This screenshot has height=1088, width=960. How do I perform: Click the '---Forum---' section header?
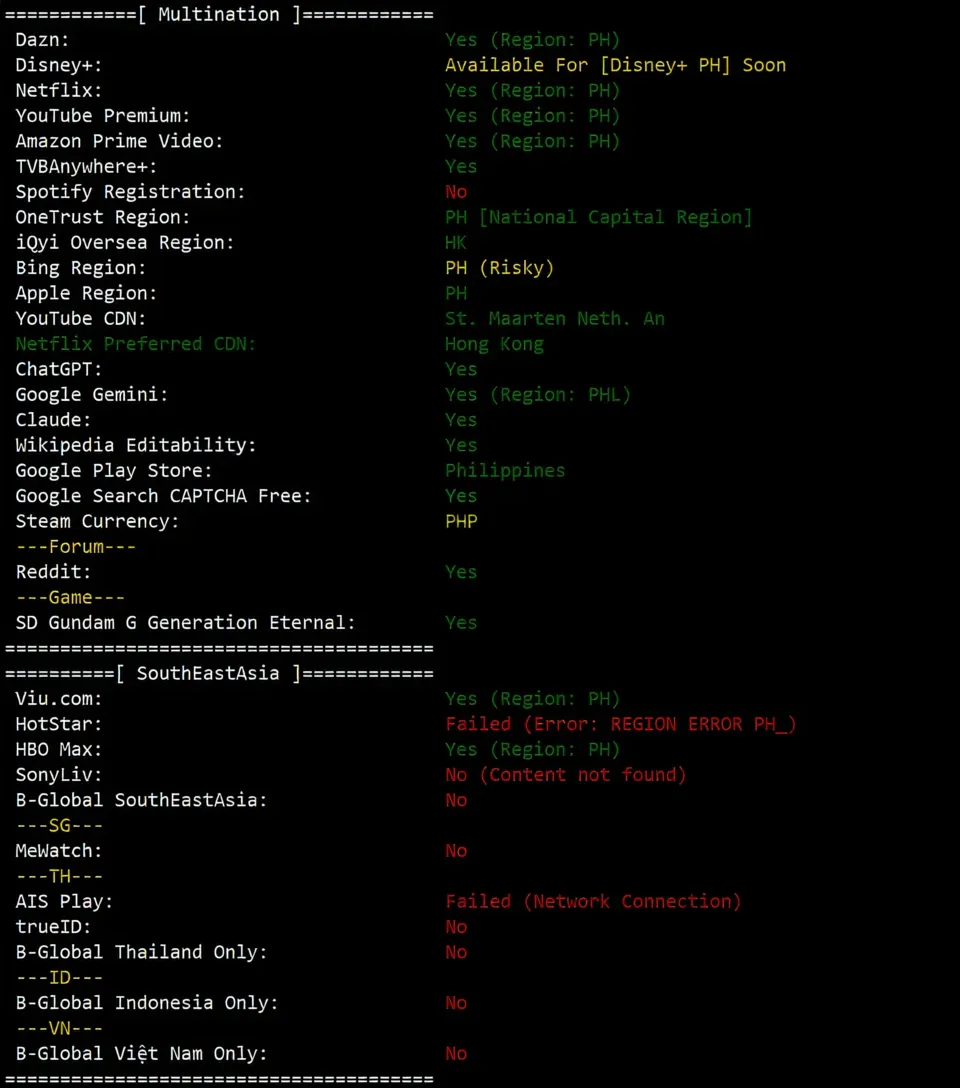pyautogui.click(x=76, y=547)
